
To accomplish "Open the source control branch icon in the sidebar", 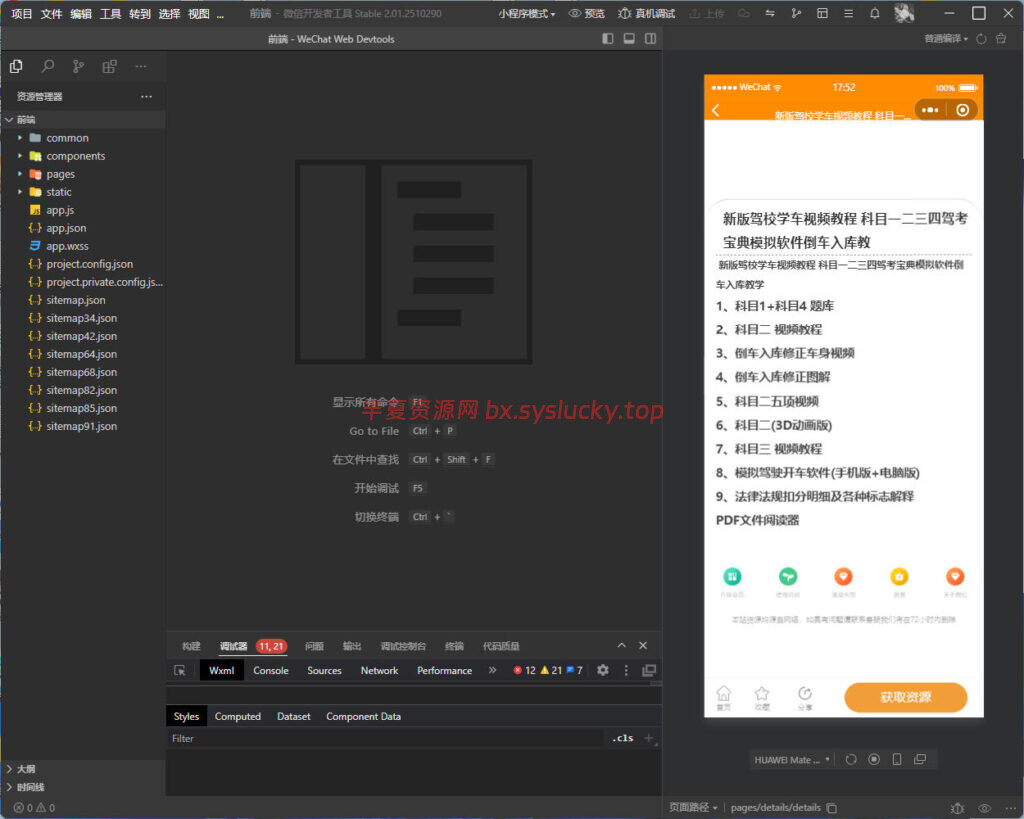I will coord(78,66).
